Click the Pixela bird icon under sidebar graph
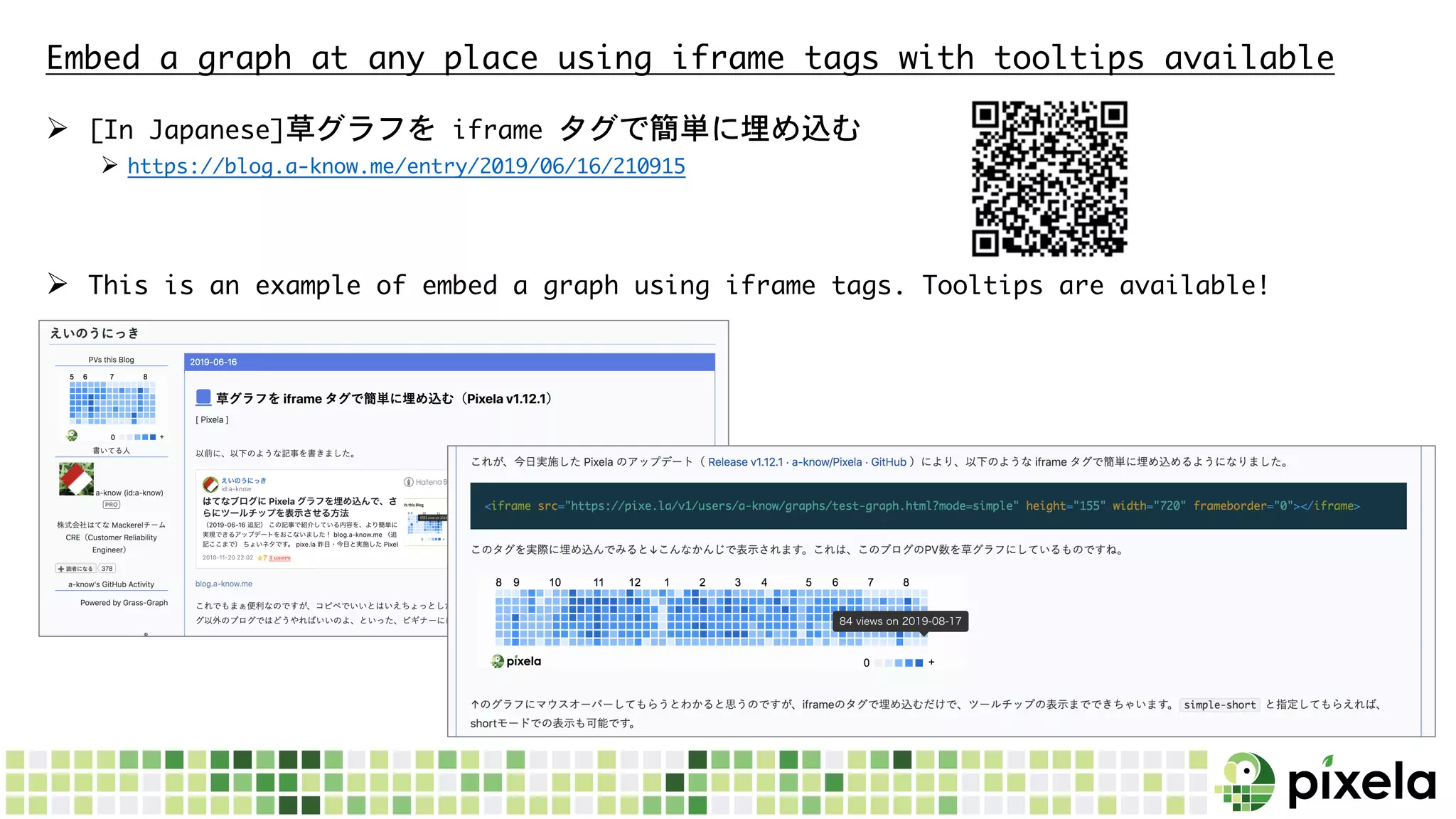Viewport: 1456px width, 819px height. [72, 436]
